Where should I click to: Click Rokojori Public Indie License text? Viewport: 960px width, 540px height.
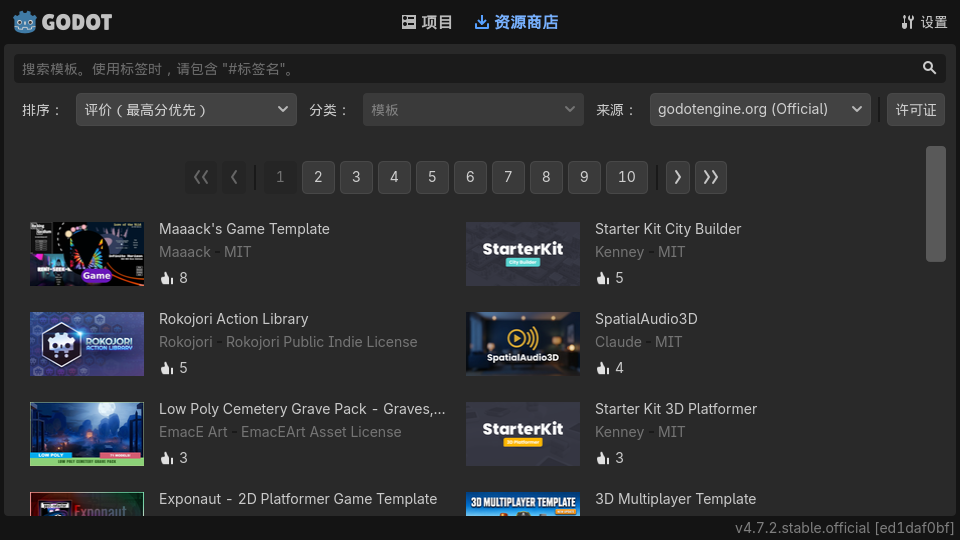coord(321,342)
